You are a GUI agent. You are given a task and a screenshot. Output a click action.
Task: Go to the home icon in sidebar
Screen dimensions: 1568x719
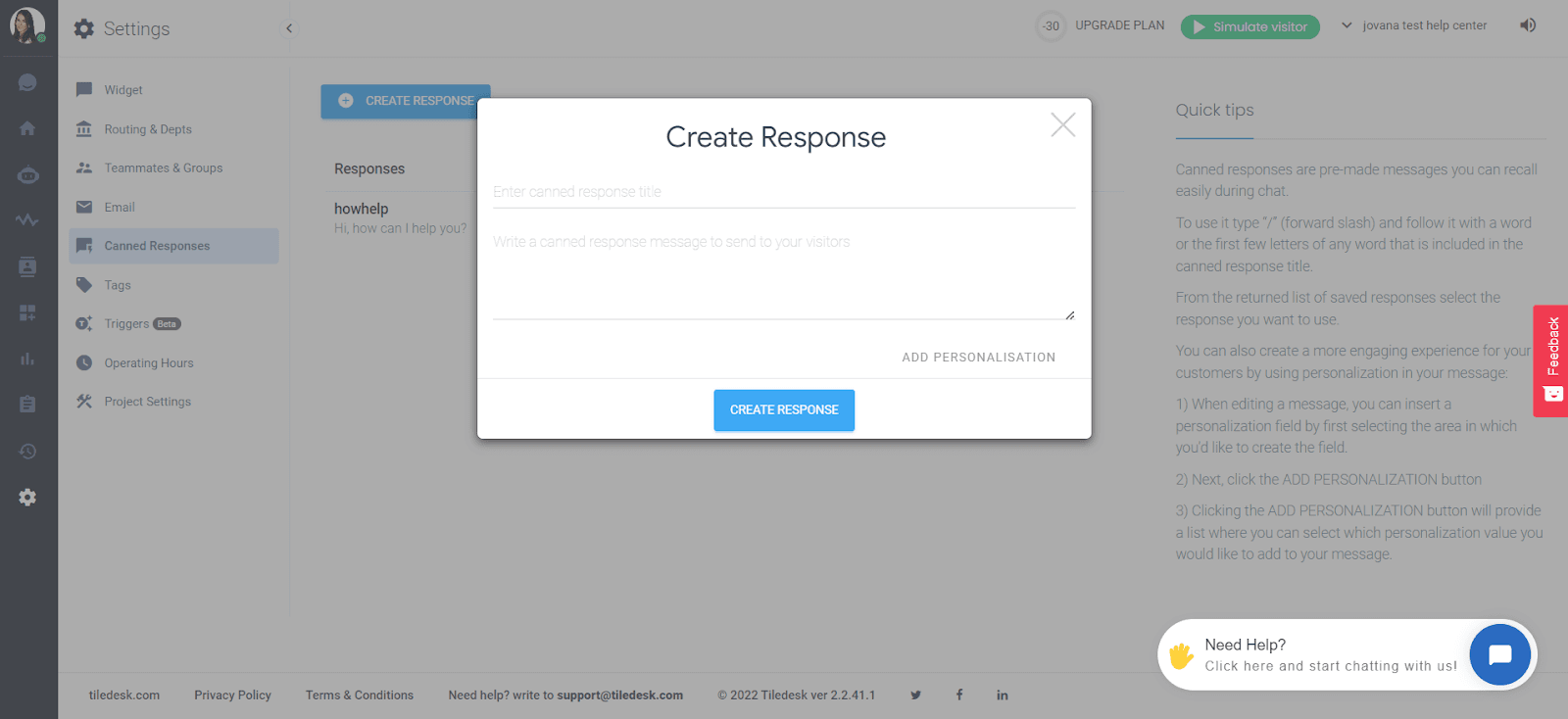coord(27,128)
